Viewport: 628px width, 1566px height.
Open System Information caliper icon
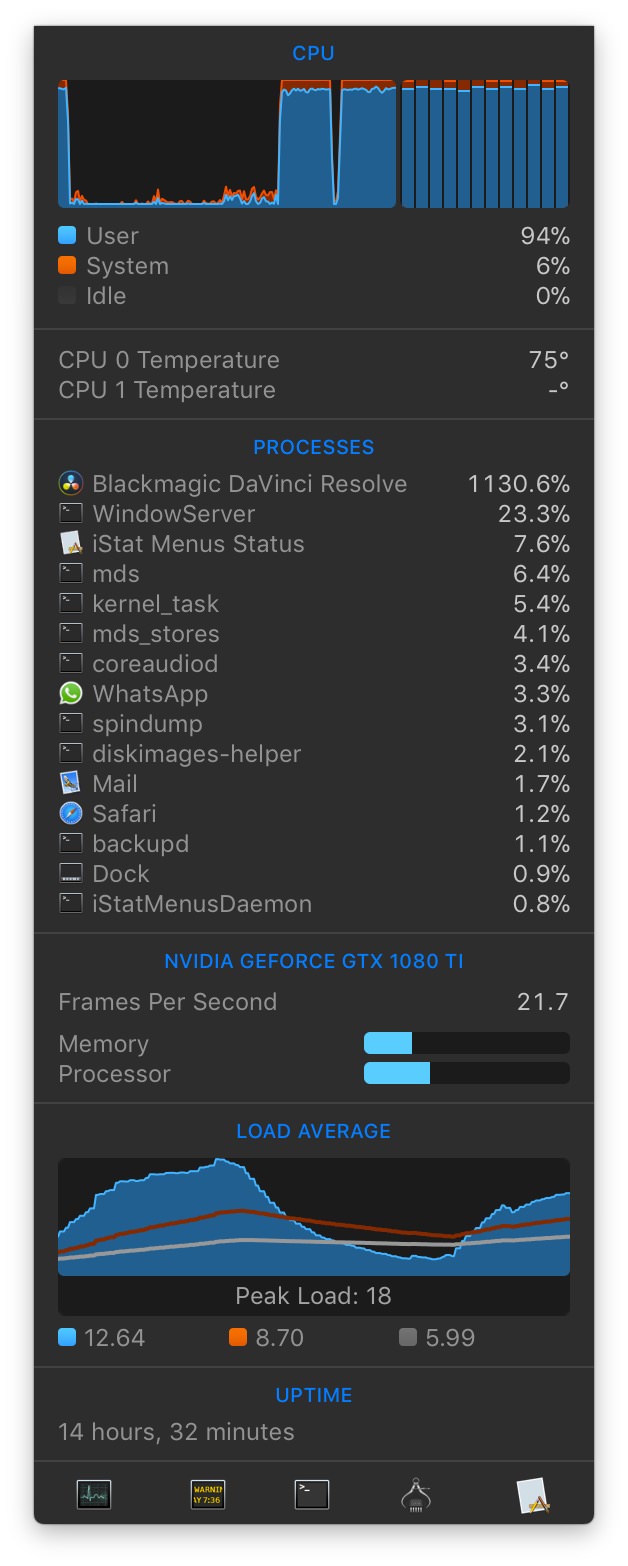[x=416, y=1495]
